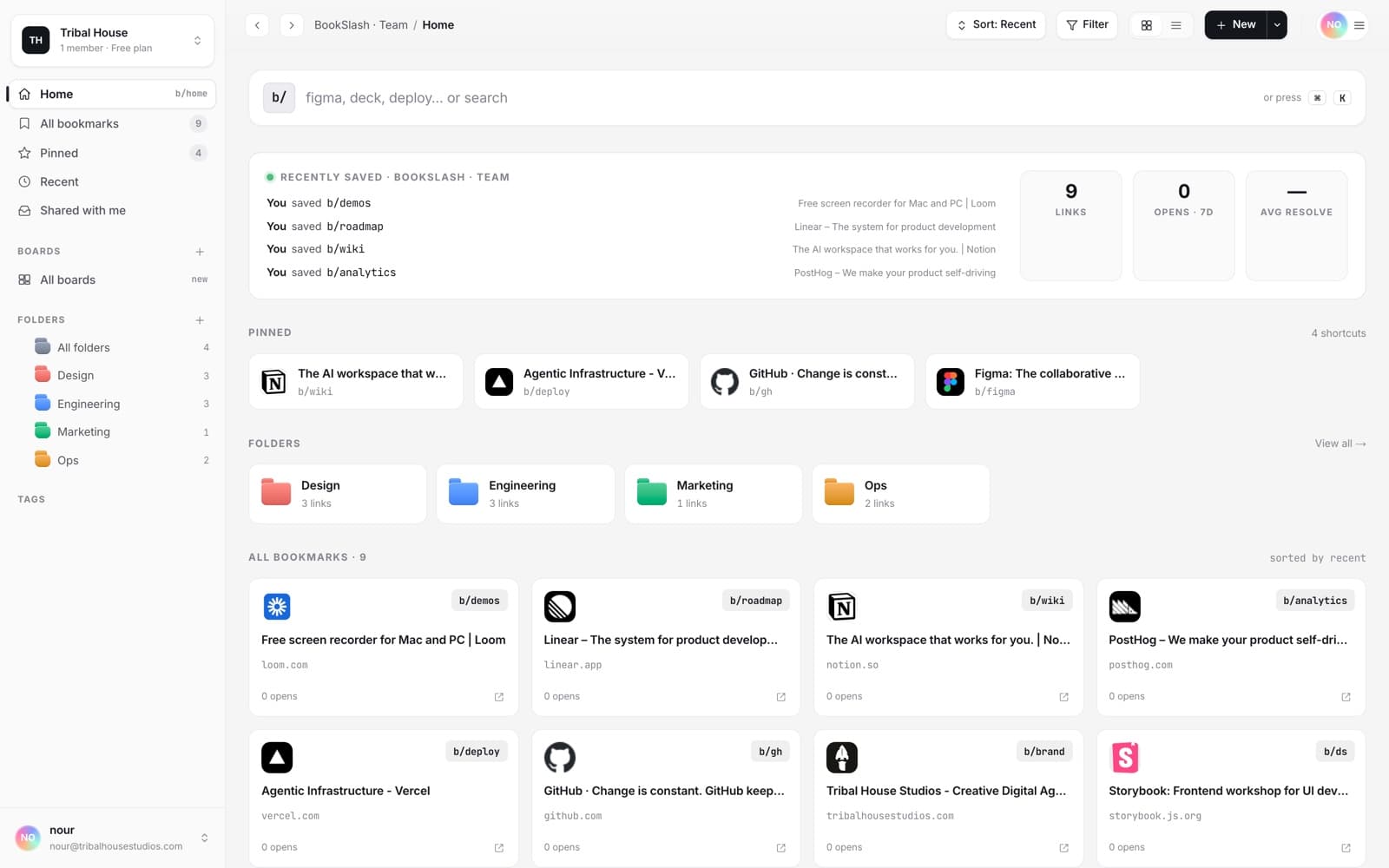Expand the New button dropdown arrow
Image resolution: width=1389 pixels, height=868 pixels.
coord(1277,24)
